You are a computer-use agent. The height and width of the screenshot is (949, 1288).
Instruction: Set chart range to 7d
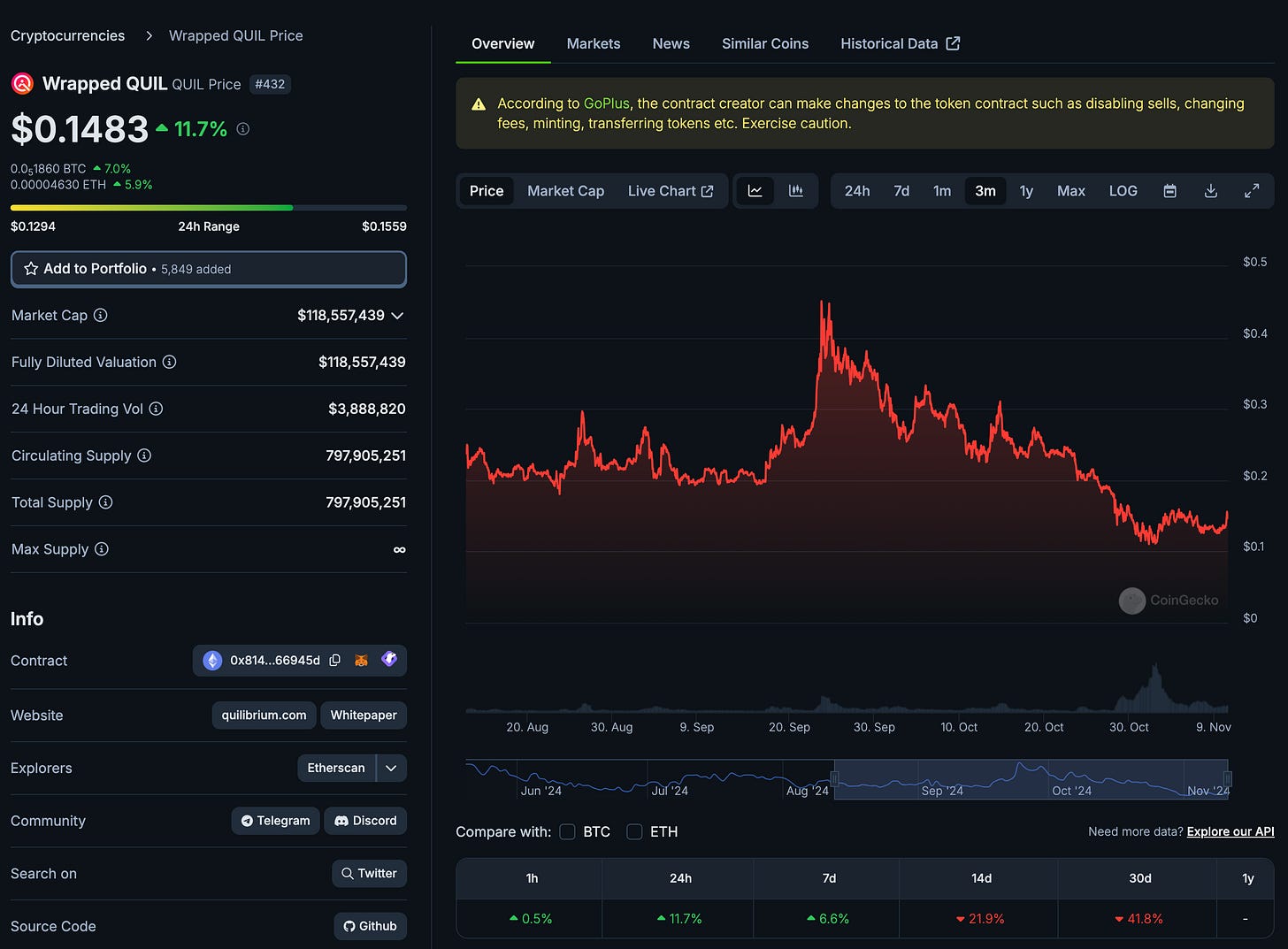(901, 191)
